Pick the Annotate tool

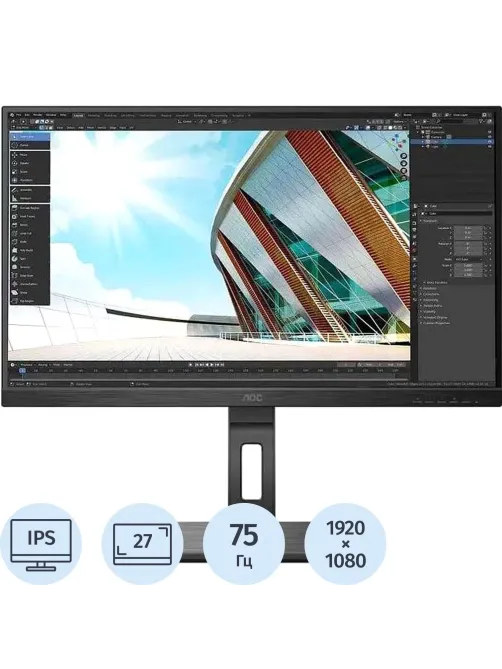tap(29, 190)
